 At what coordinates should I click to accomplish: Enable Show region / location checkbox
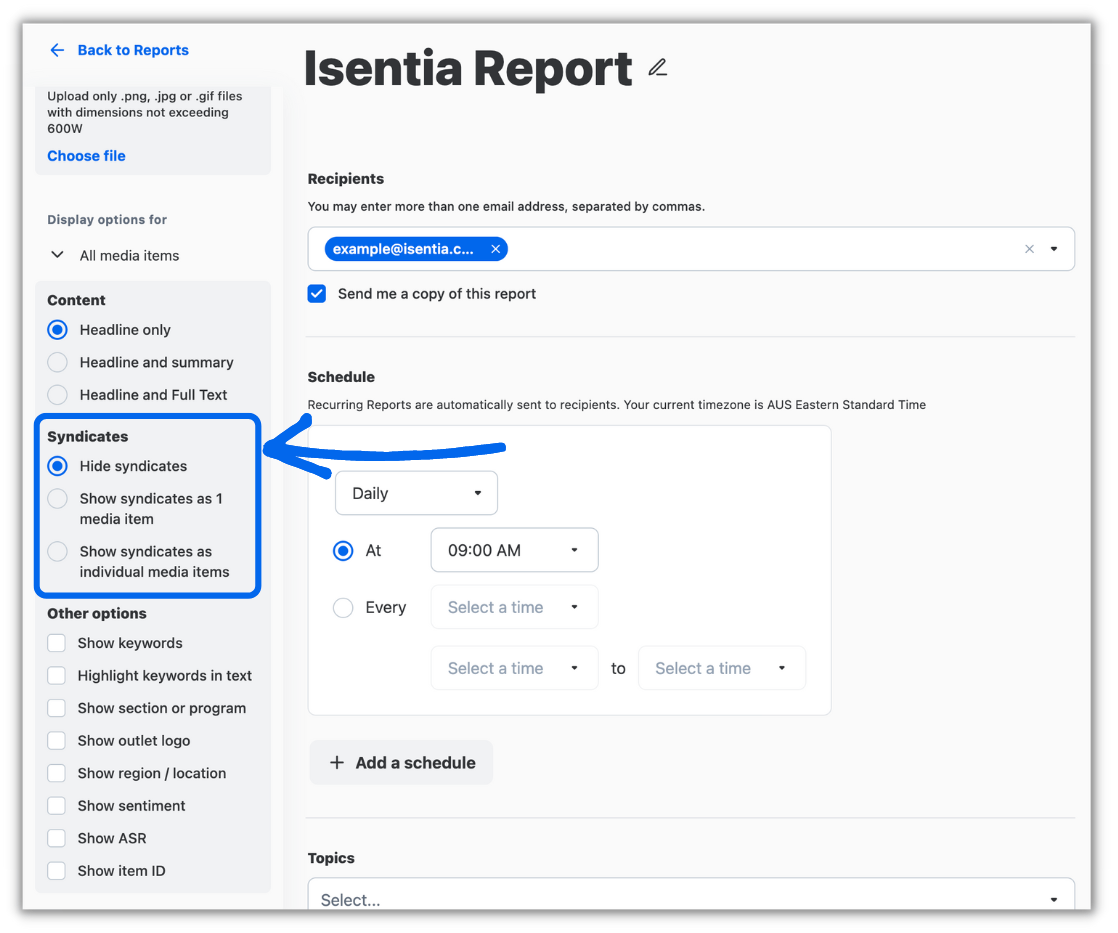pyautogui.click(x=56, y=773)
